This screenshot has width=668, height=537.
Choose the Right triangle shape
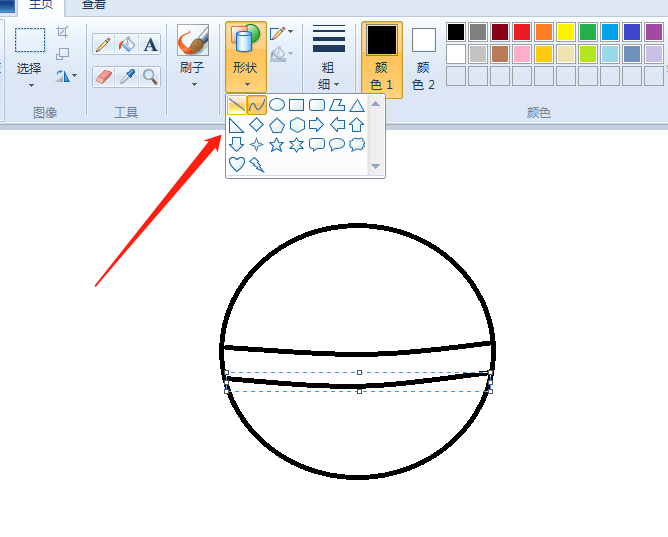pos(236,125)
